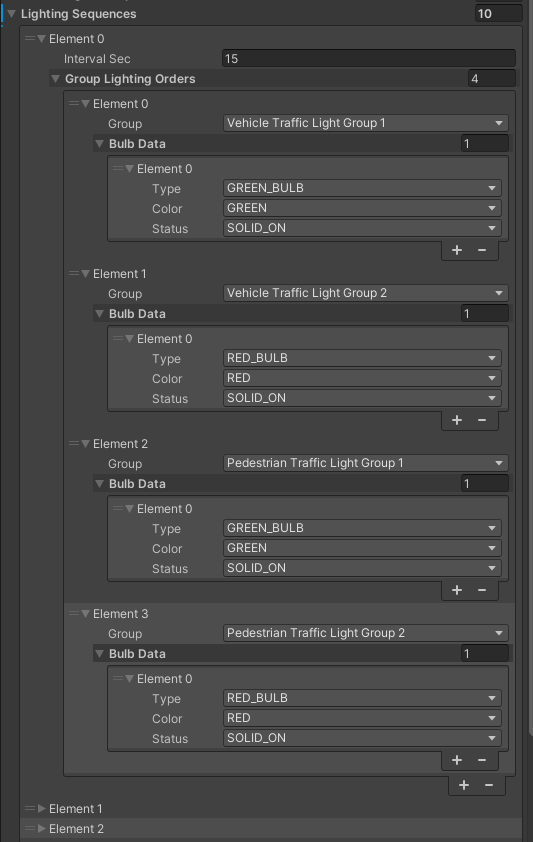The width and height of the screenshot is (533, 842).
Task: Open the Pedestrian Traffic Light Group 2 dropdown
Action: pos(366,633)
